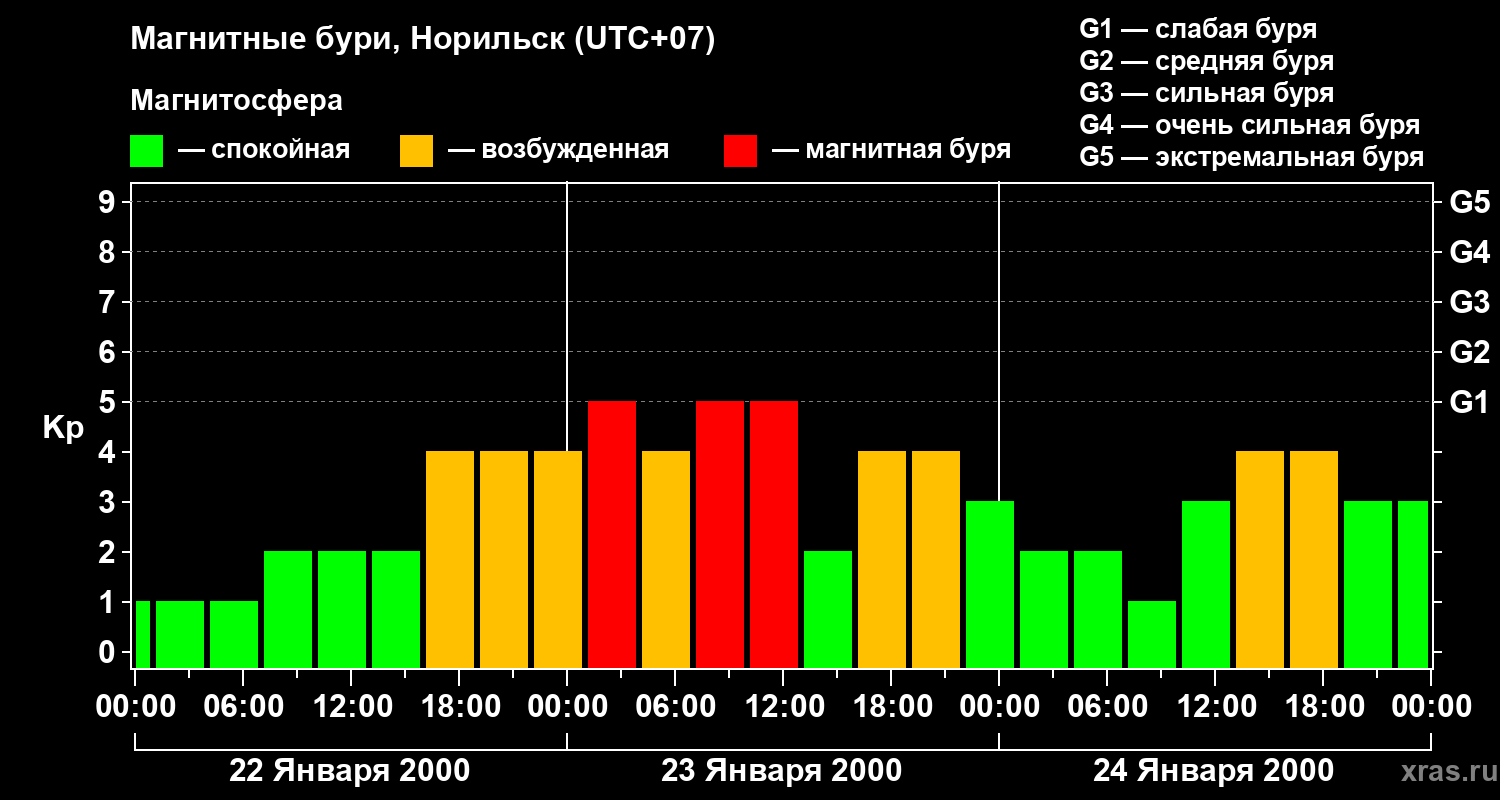
Task: Click 'G1 — слабая буря' description
Action: coord(1198,29)
